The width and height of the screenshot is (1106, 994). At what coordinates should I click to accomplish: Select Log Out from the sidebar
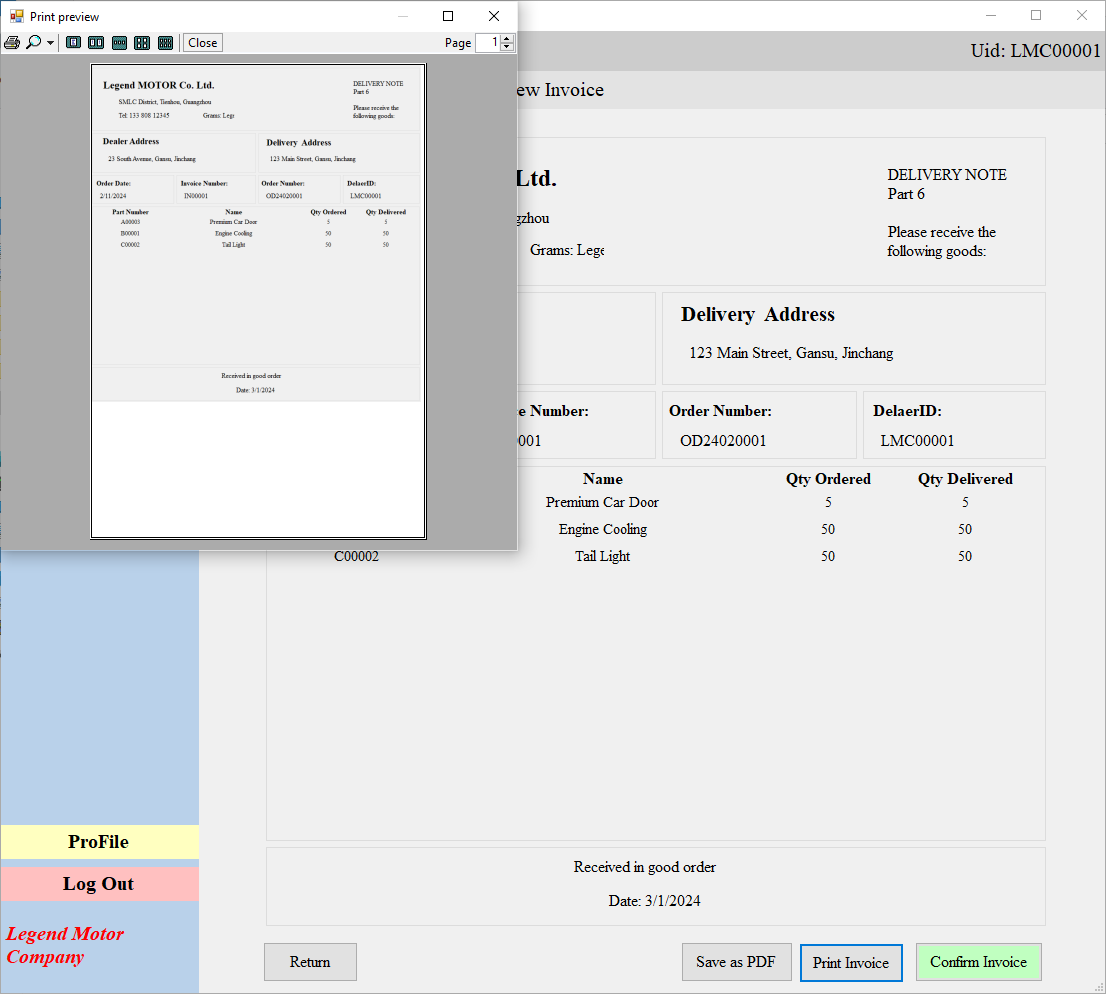98,883
